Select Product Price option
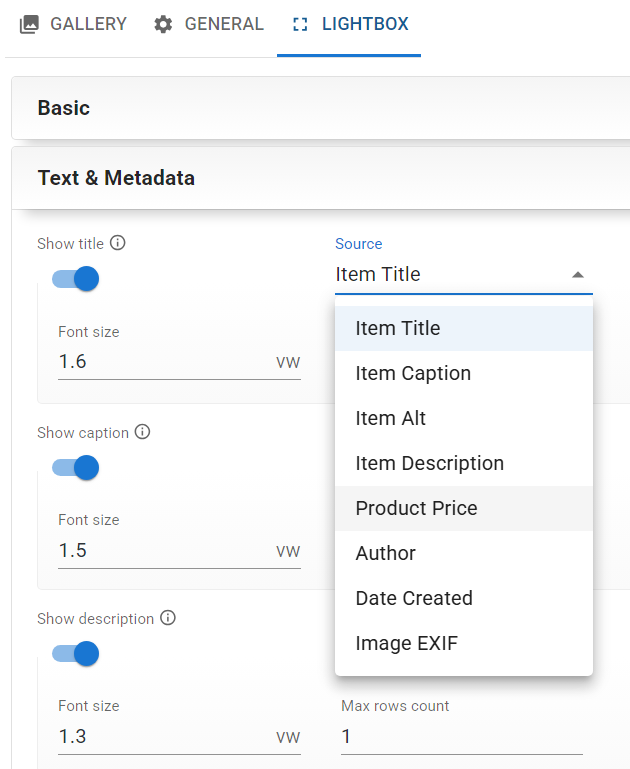Screen dimensions: 630x769 [x=416, y=508]
